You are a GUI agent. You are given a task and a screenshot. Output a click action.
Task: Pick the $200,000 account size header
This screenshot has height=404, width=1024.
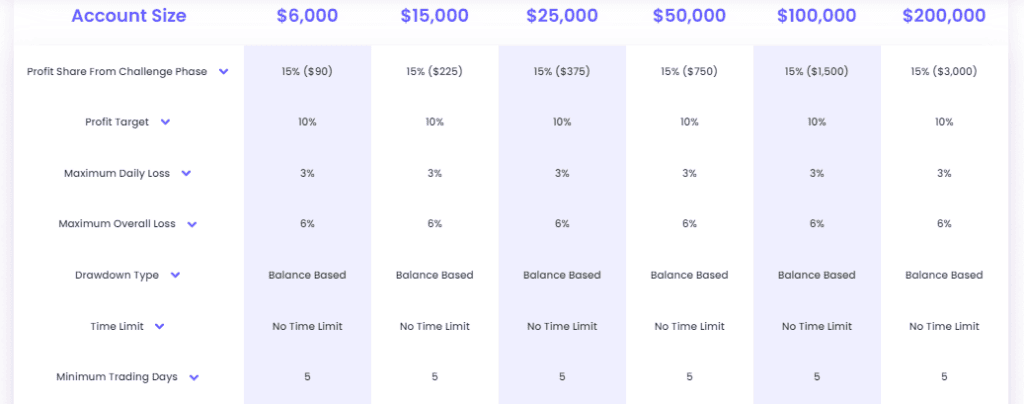point(944,16)
